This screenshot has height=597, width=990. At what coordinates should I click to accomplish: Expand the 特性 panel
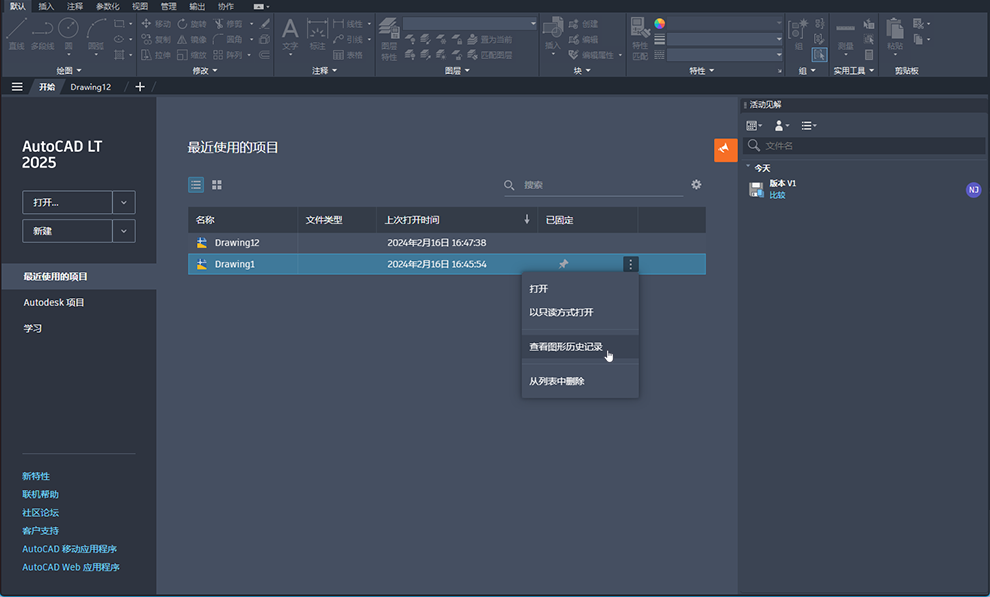point(701,71)
